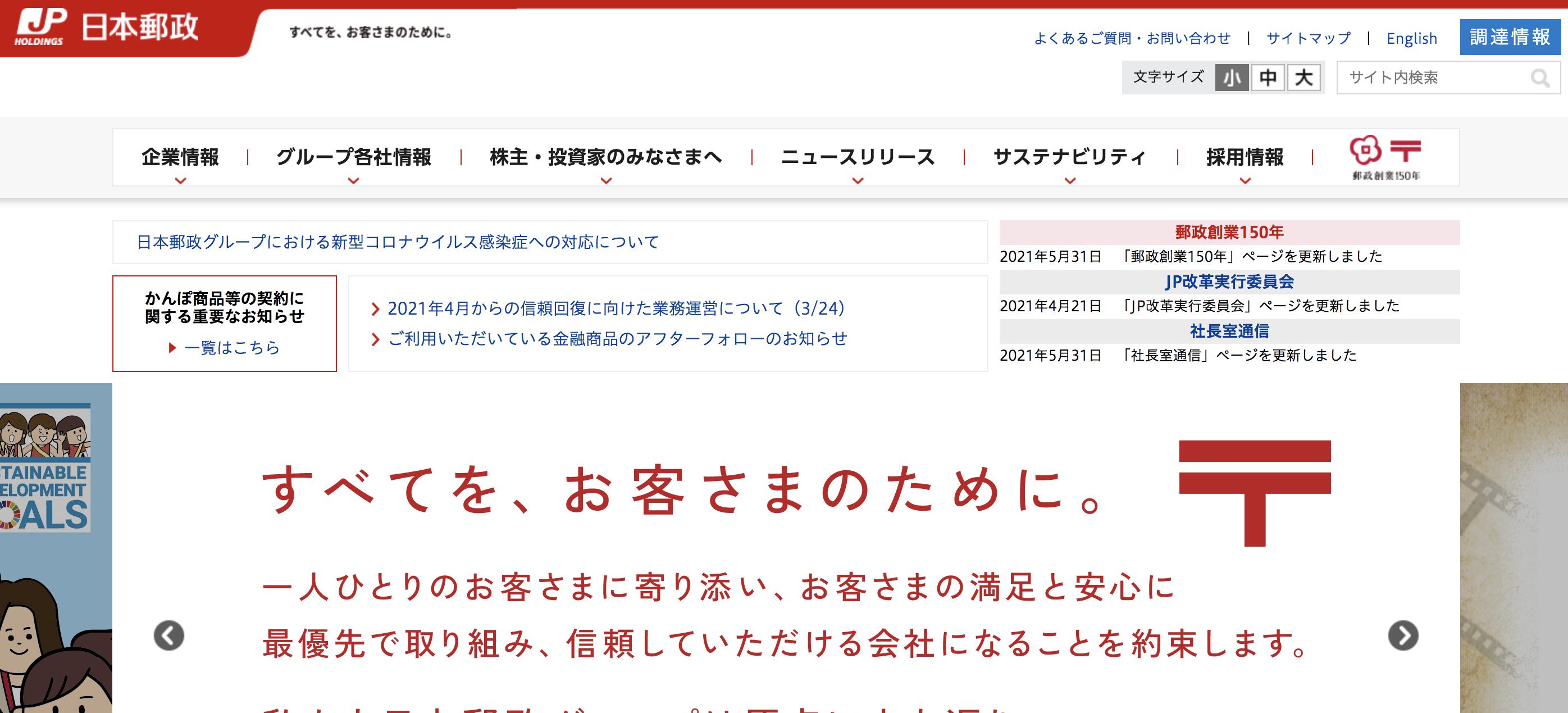Expand the chevron under サステナビリティ
Screen dimensions: 1568x713
coord(1070,181)
